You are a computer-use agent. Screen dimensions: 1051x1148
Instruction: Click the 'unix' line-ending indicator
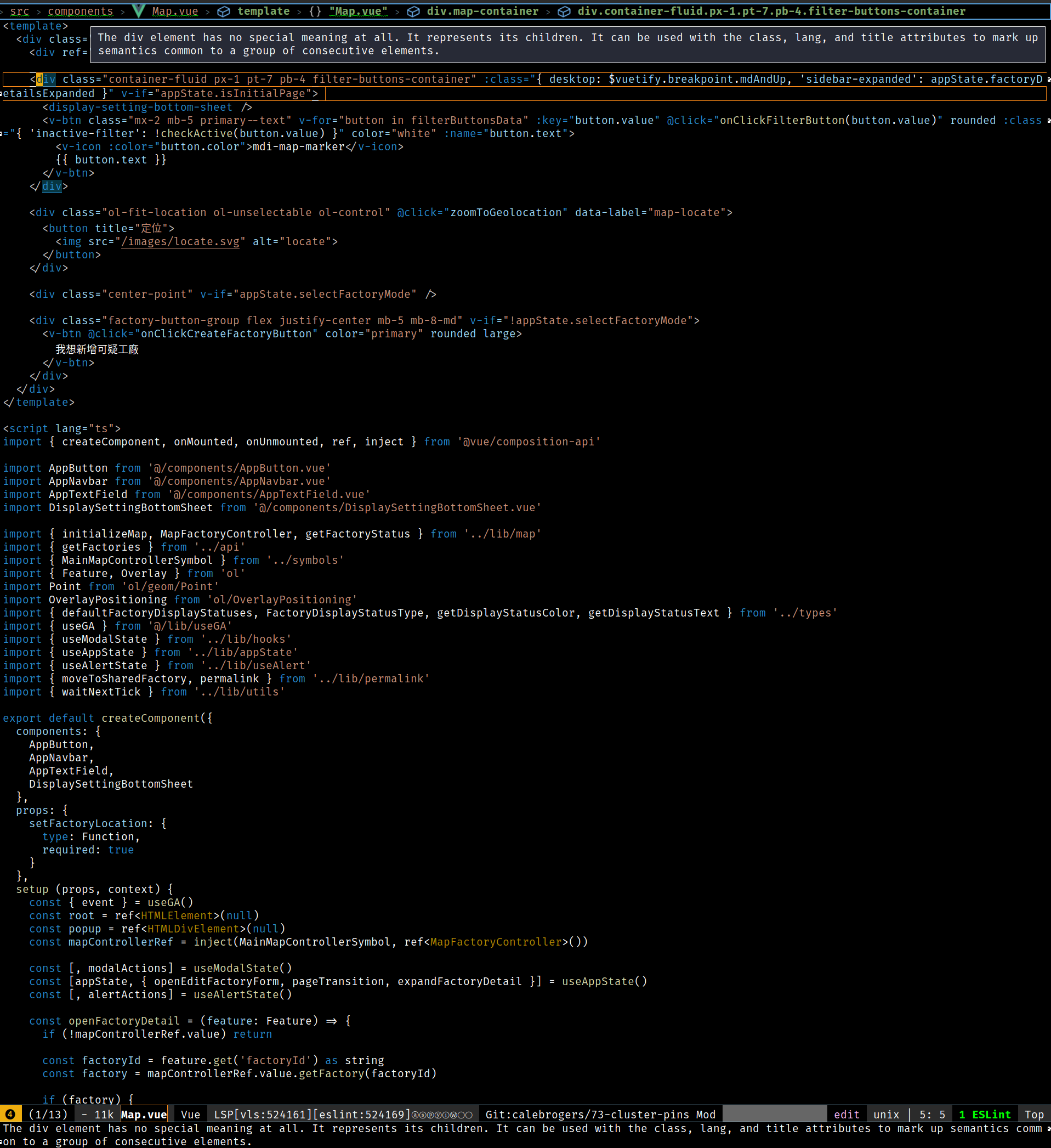[886, 1115]
